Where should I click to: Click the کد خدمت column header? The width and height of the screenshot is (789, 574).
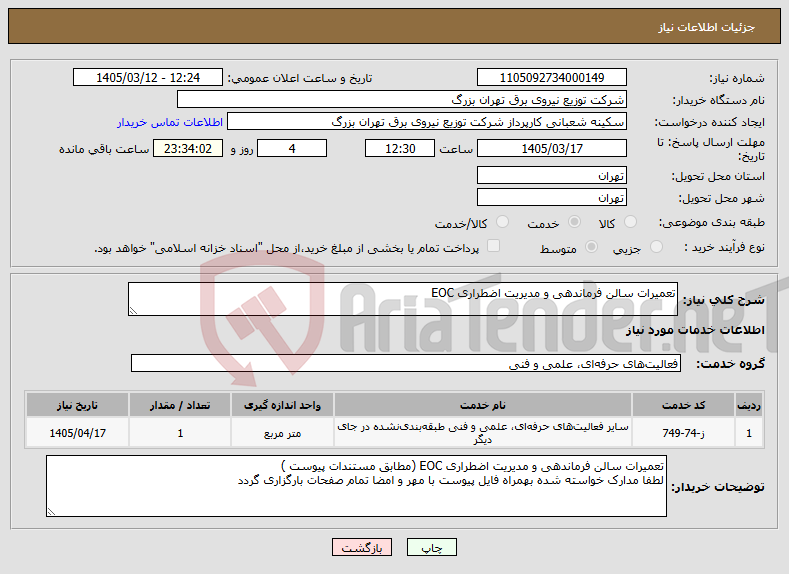(x=683, y=405)
